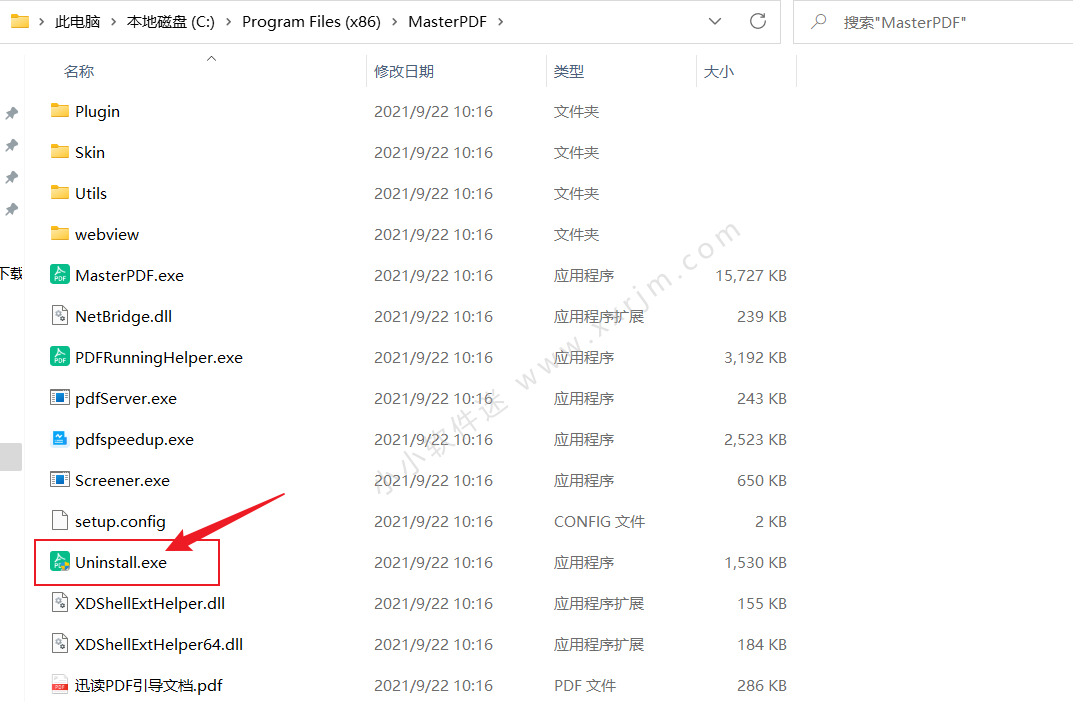Select the XDShellExtHelper64.dll icon

(x=60, y=644)
